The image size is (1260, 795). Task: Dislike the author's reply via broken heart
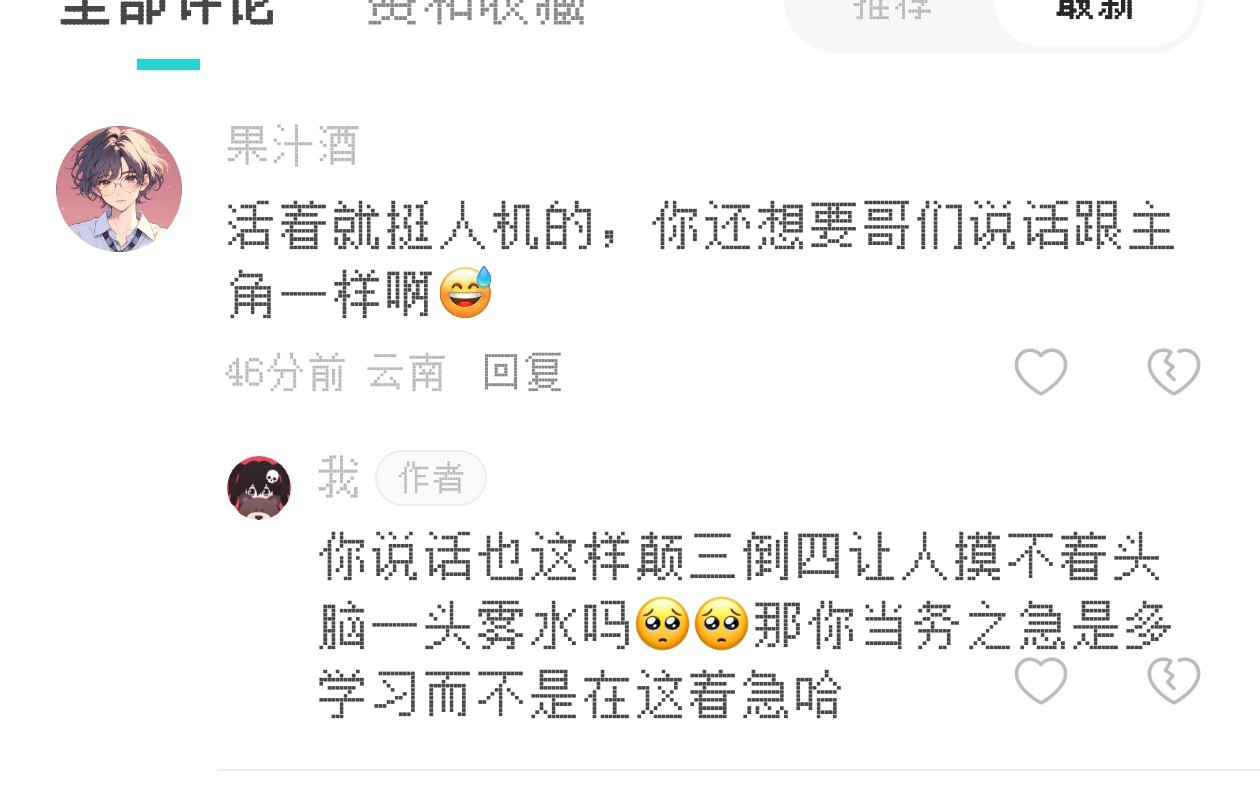click(x=1173, y=681)
